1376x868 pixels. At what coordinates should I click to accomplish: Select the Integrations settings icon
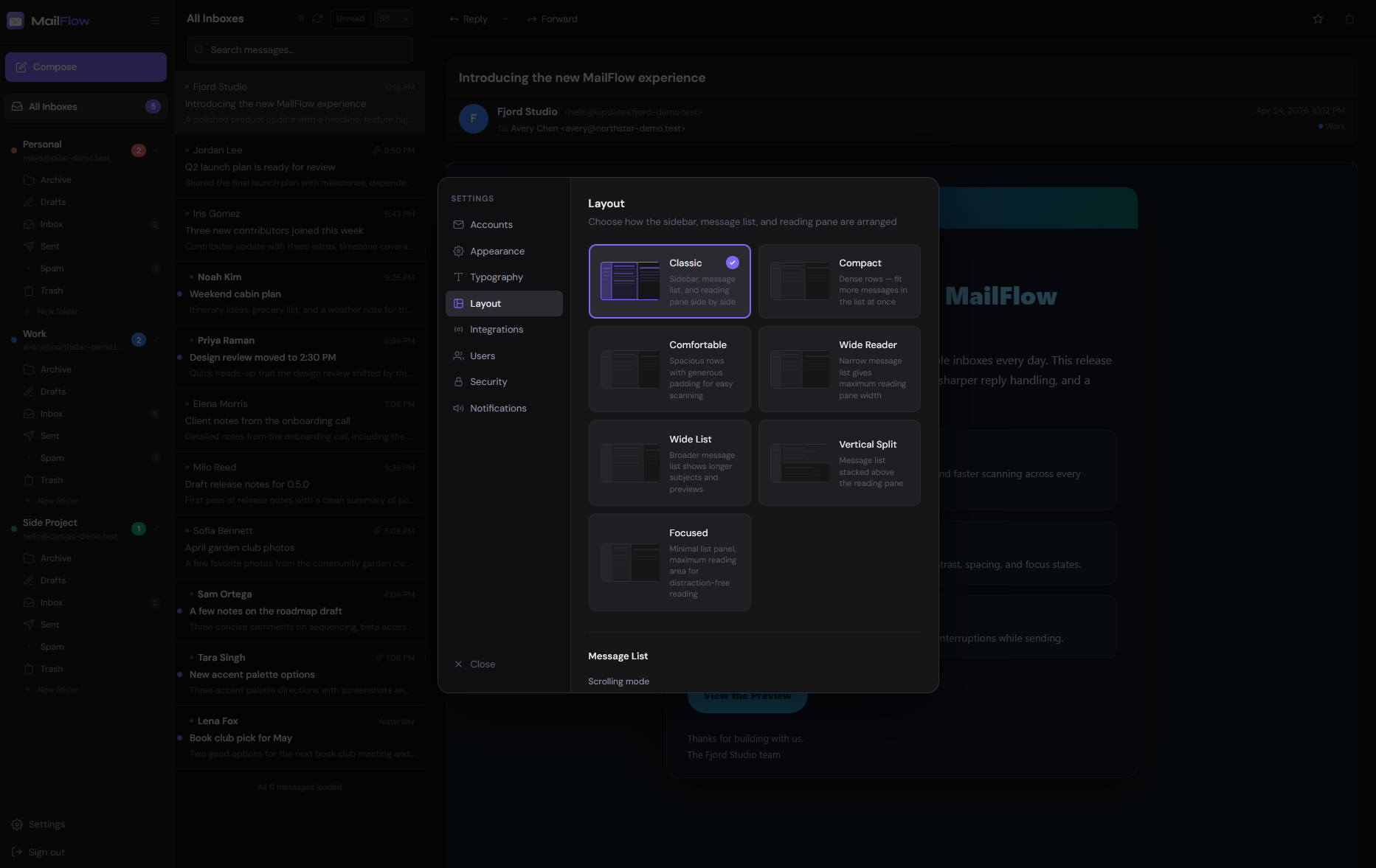[459, 329]
